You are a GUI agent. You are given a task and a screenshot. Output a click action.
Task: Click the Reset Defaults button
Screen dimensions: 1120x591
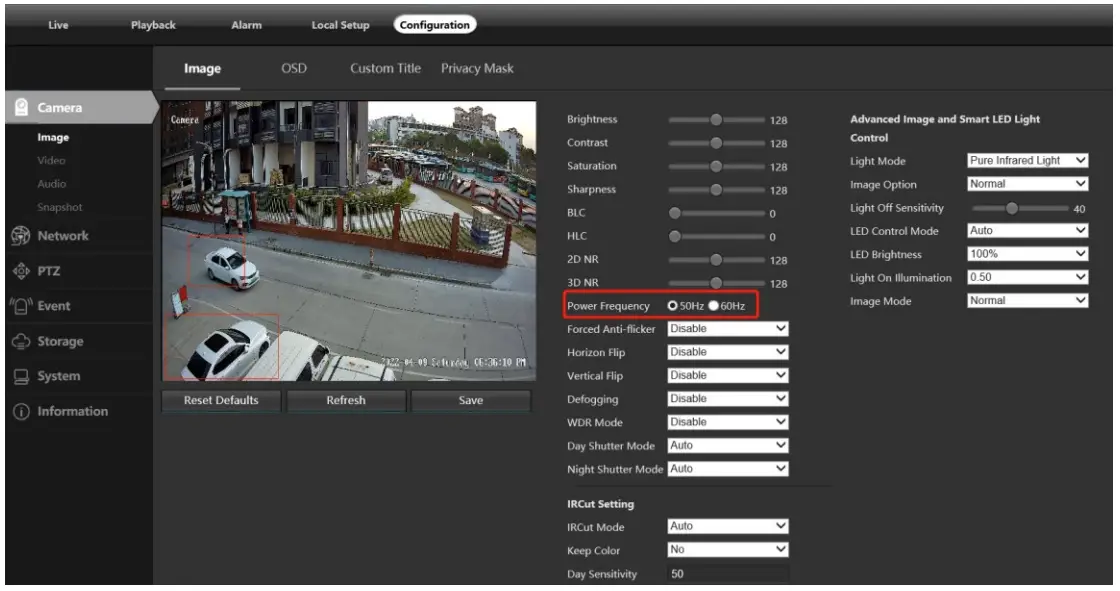click(x=221, y=400)
